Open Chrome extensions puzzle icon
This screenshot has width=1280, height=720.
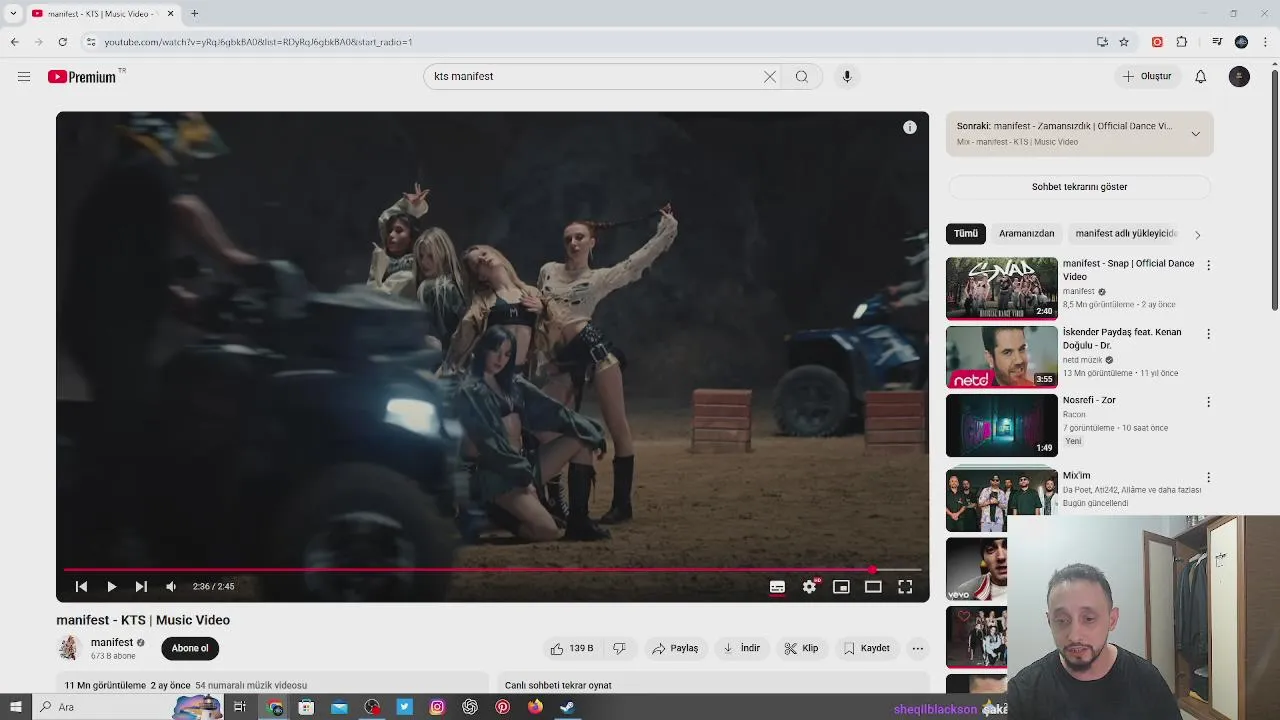click(x=1182, y=42)
